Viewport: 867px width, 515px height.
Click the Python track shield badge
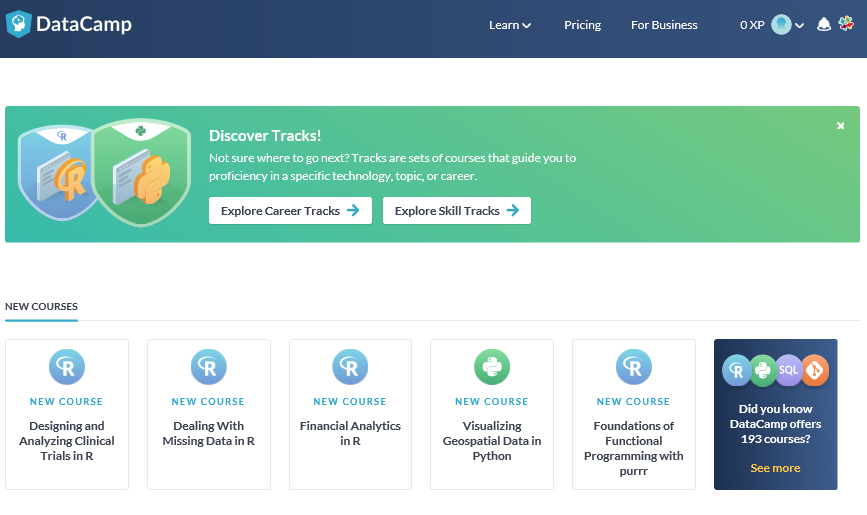pos(141,173)
